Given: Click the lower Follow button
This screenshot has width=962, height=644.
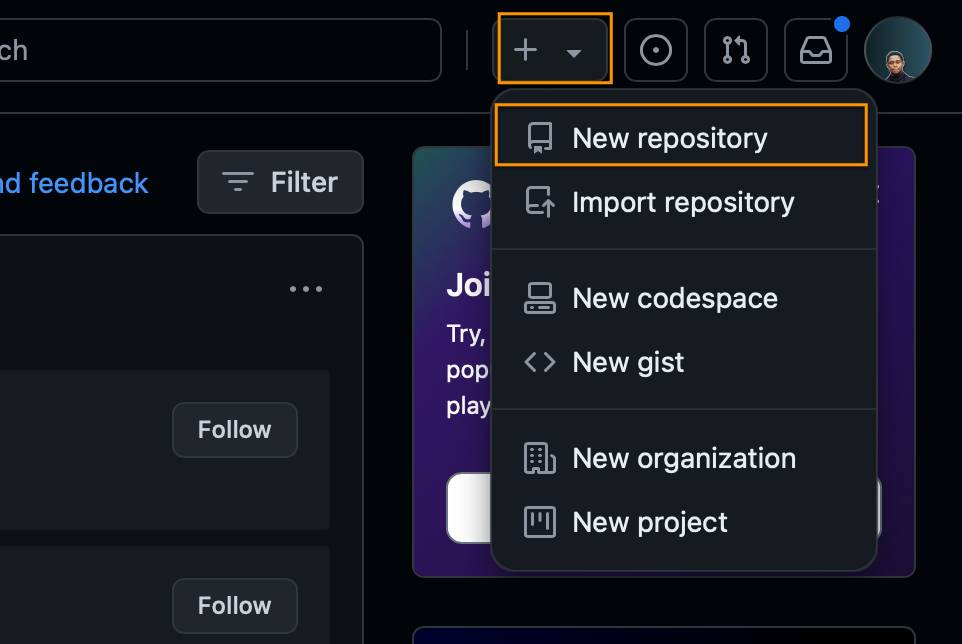Looking at the screenshot, I should (x=234, y=606).
